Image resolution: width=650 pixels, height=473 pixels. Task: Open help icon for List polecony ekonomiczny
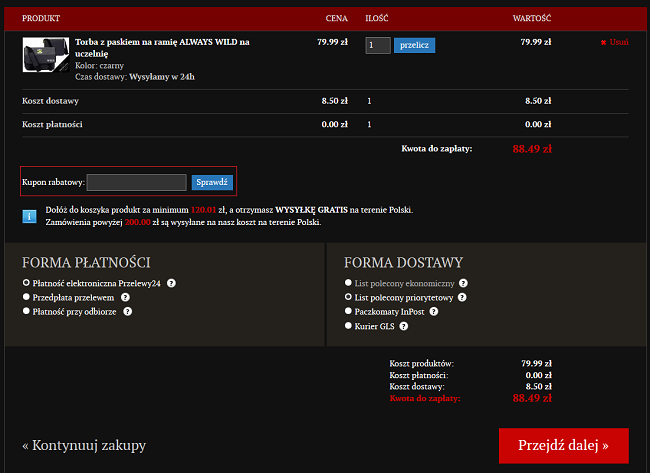pyautogui.click(x=463, y=283)
